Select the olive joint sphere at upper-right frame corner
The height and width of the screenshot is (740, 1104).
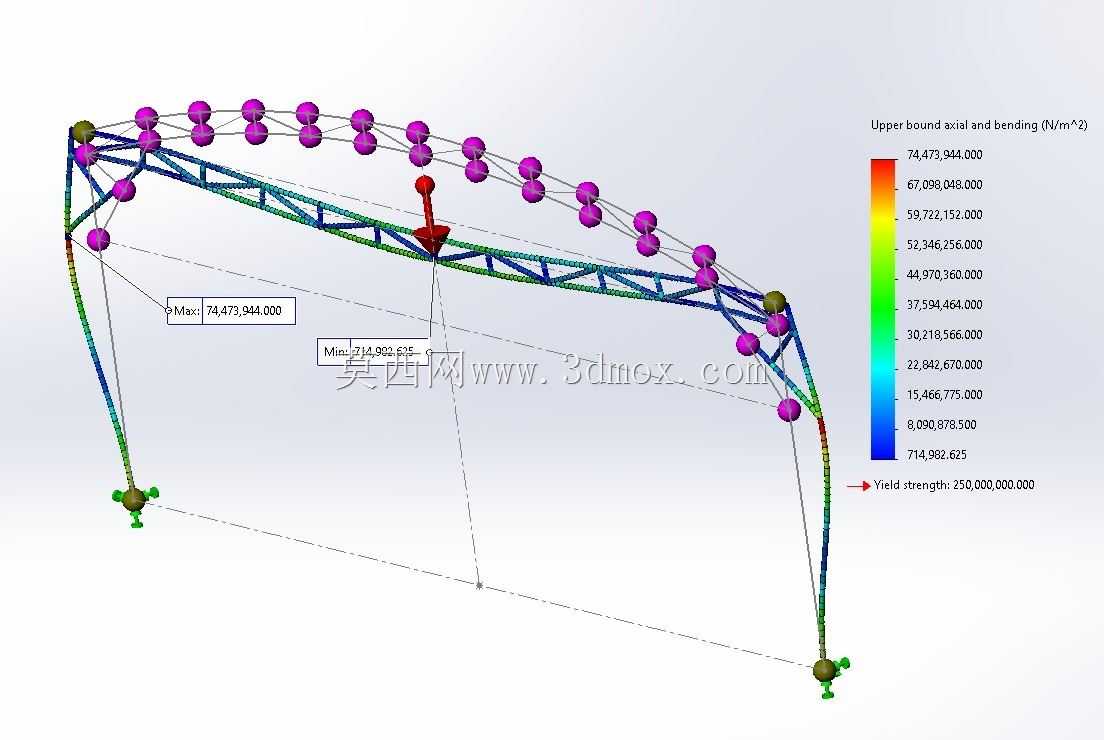coord(774,303)
